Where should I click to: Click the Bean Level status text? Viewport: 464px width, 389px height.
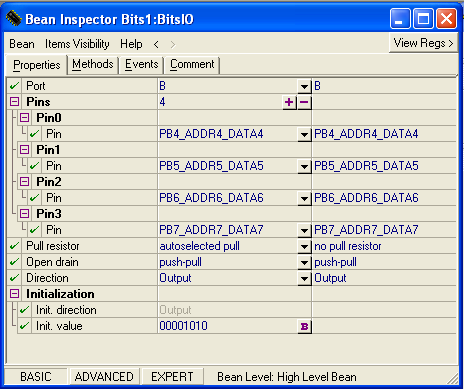coord(287,377)
